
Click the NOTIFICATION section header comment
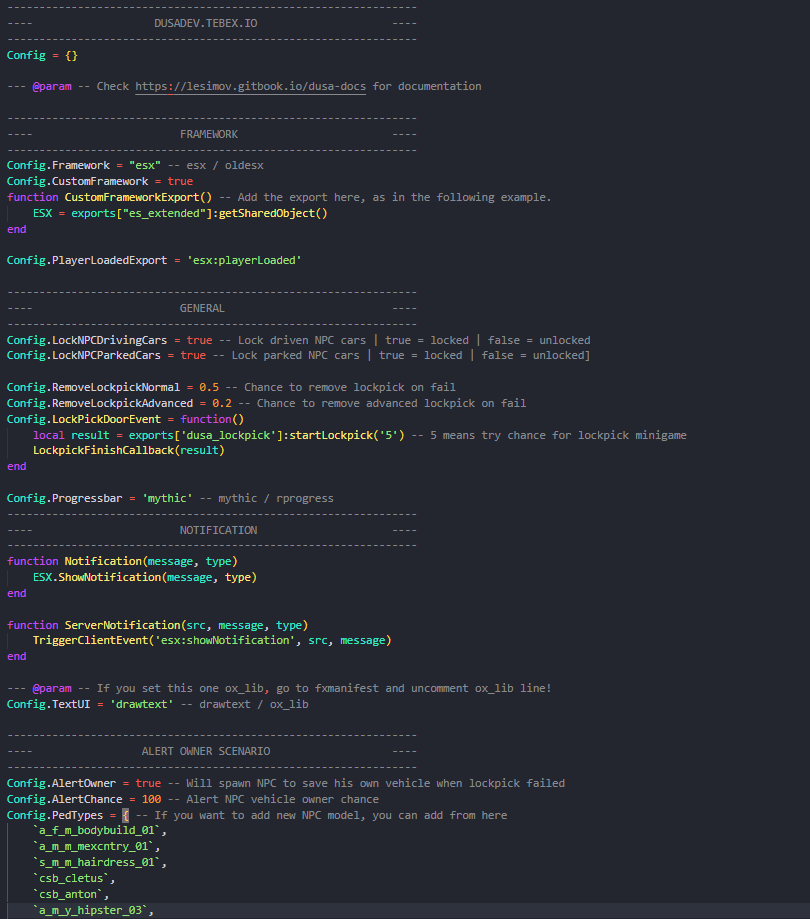point(219,530)
